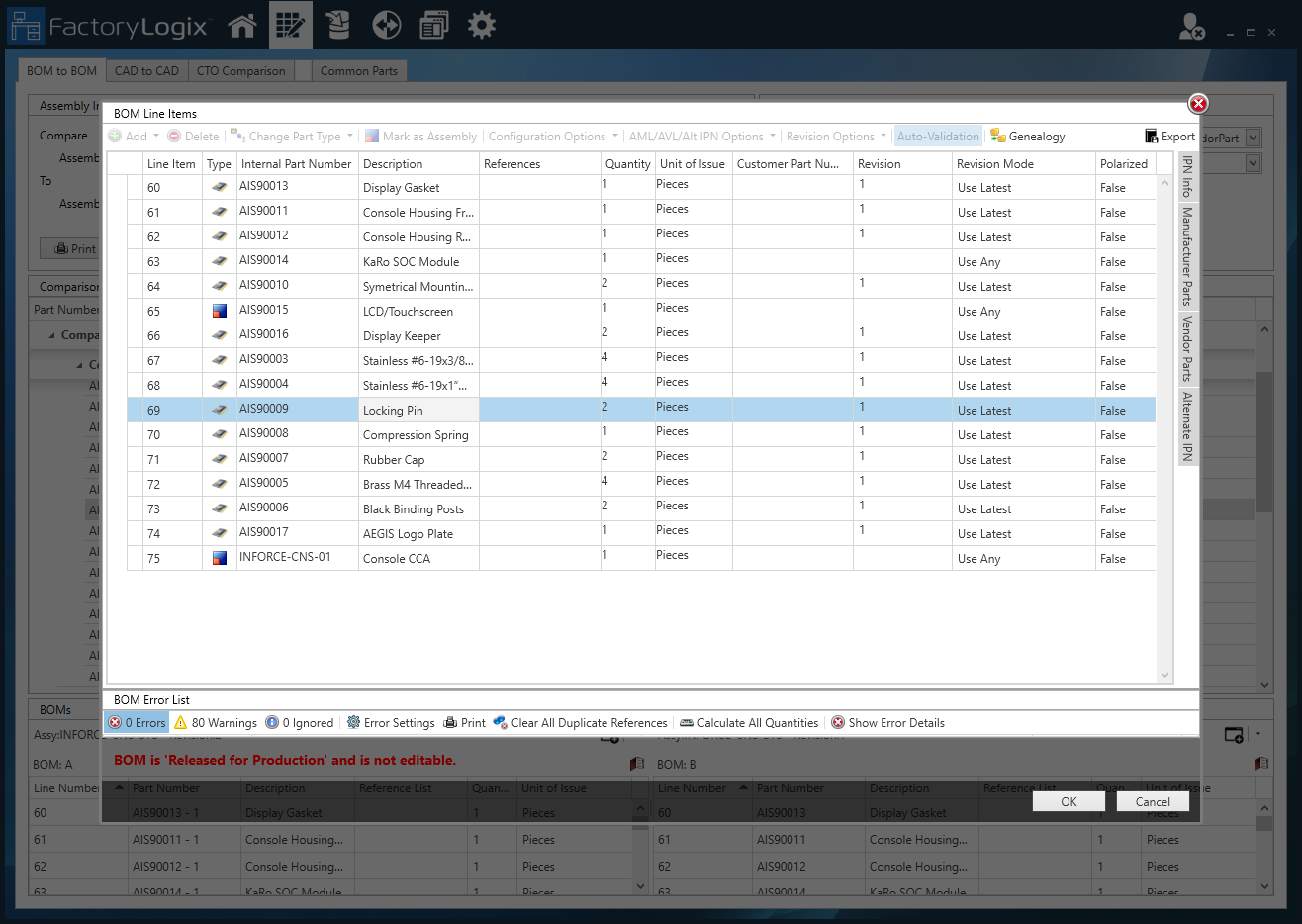Click the OK button

click(x=1069, y=802)
